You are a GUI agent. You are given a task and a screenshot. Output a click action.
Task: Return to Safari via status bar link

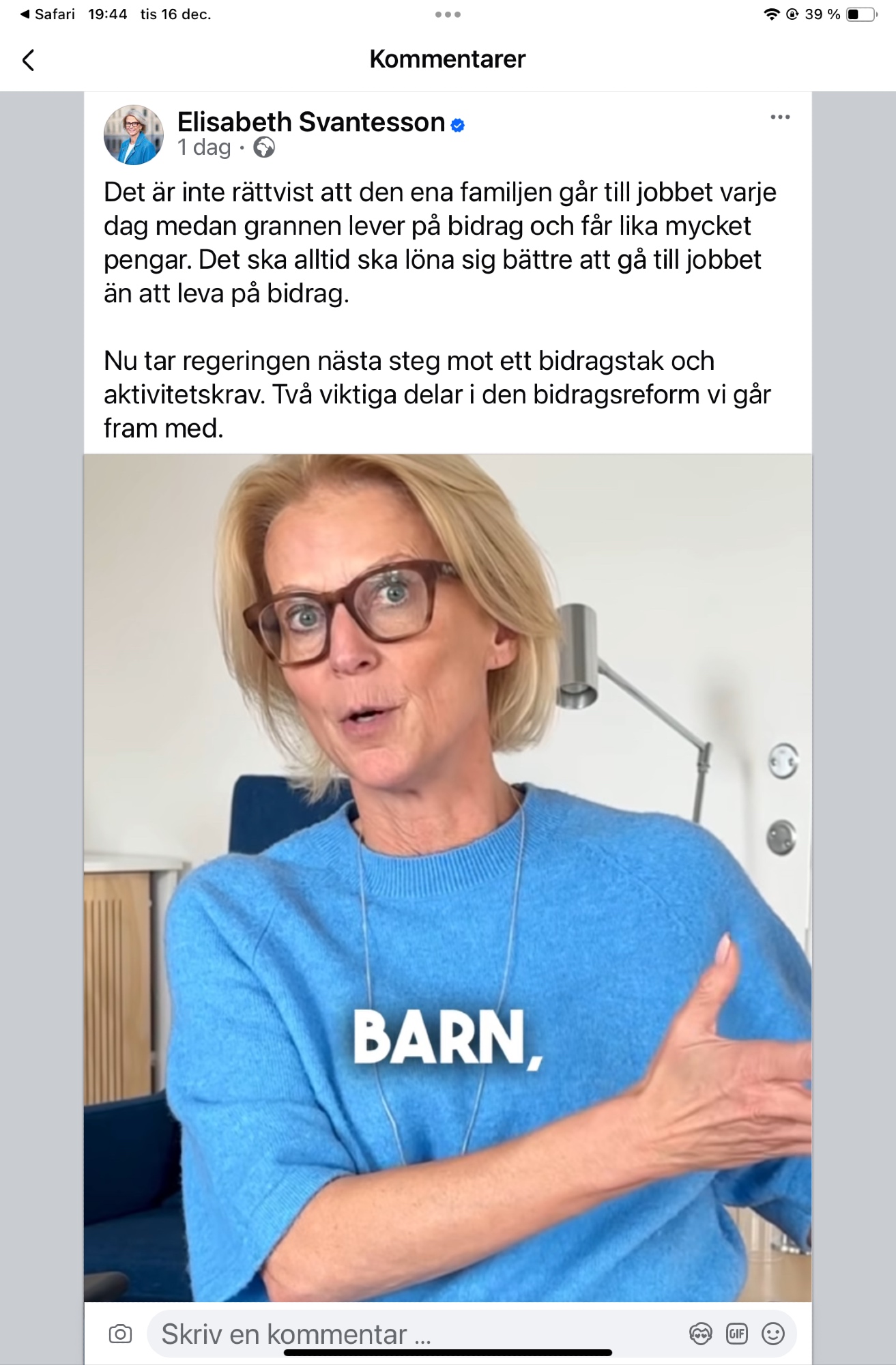[x=48, y=14]
